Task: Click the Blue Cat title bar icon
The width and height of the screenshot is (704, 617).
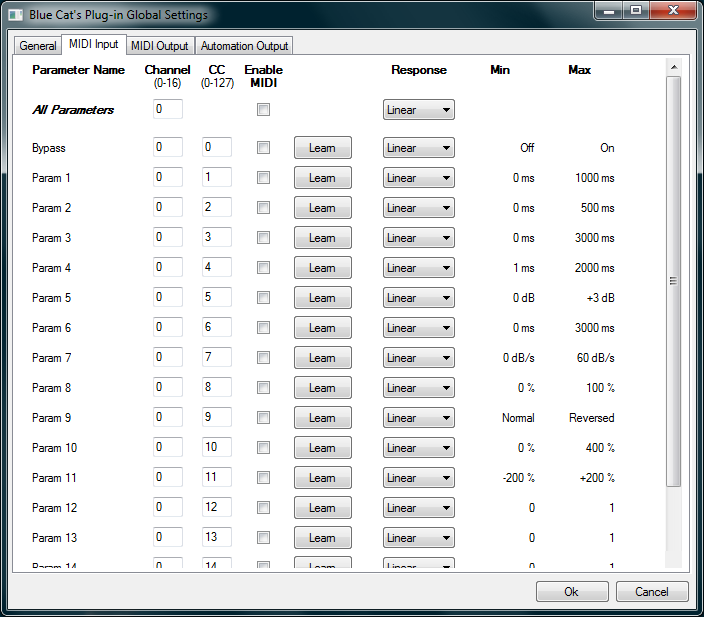Action: (x=16, y=15)
